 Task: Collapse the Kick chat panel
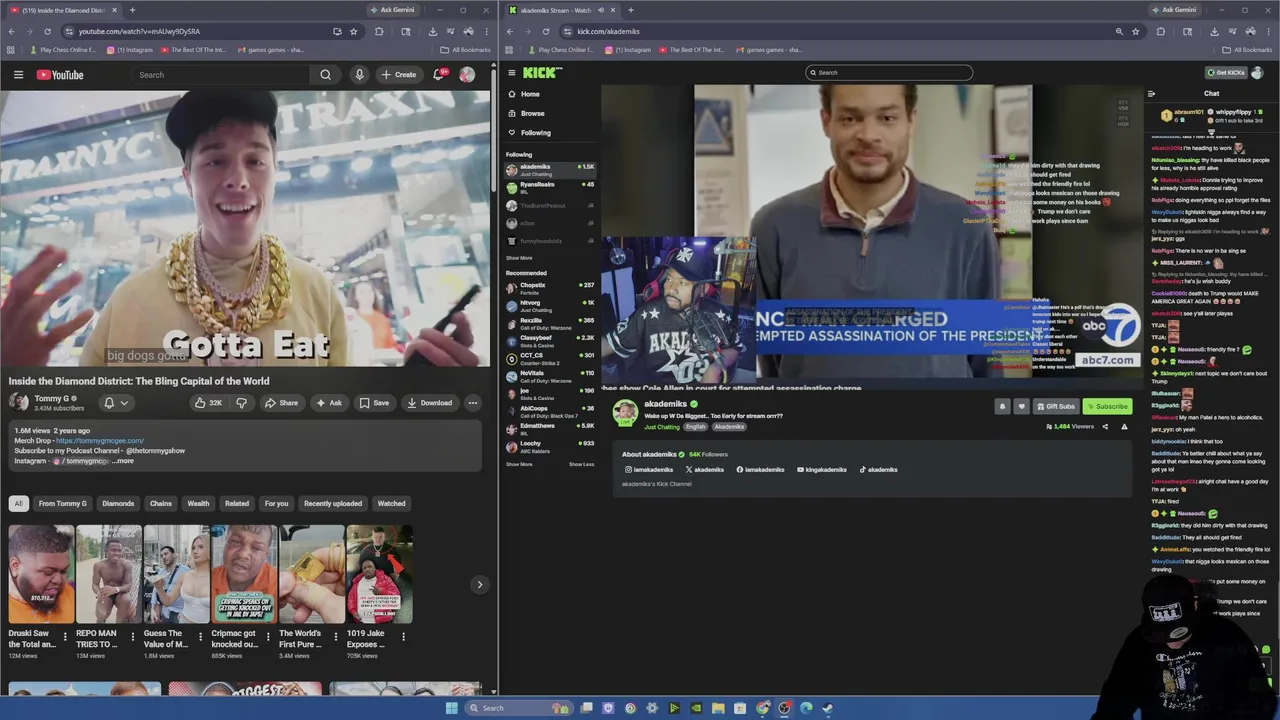(1151, 94)
